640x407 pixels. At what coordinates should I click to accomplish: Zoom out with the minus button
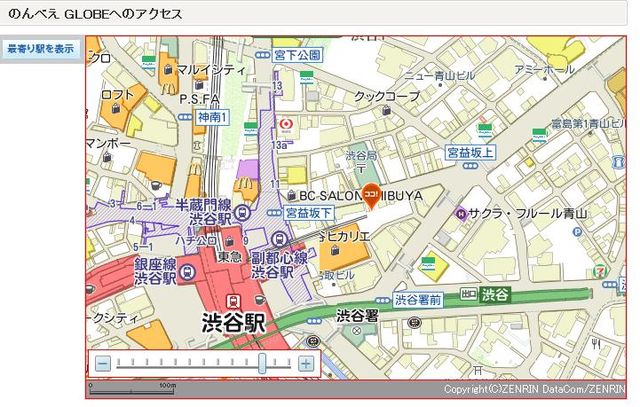102,364
